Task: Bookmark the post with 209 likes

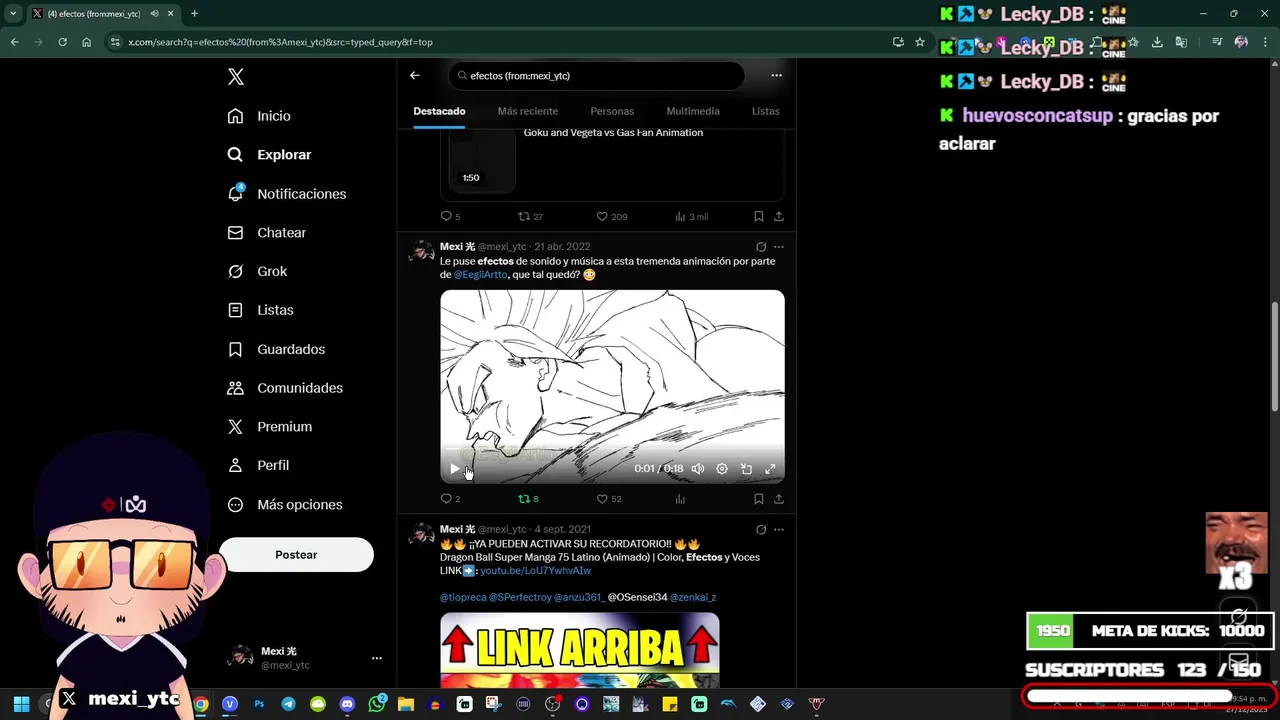Action: (x=758, y=217)
